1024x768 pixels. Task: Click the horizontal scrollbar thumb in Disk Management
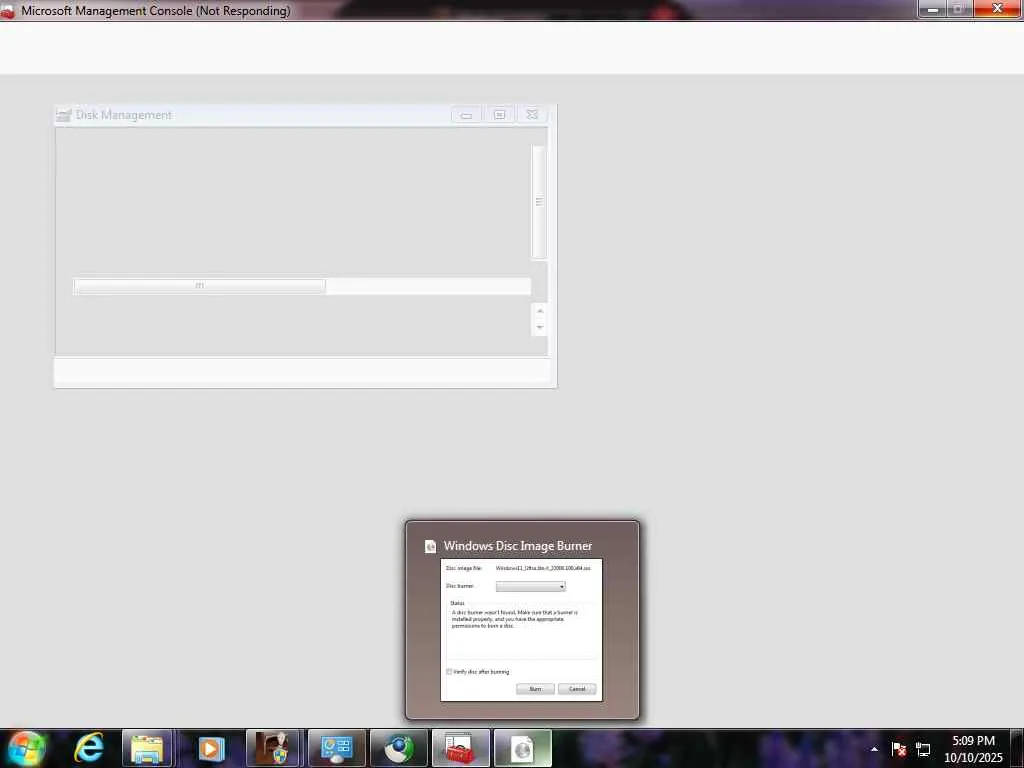(200, 285)
